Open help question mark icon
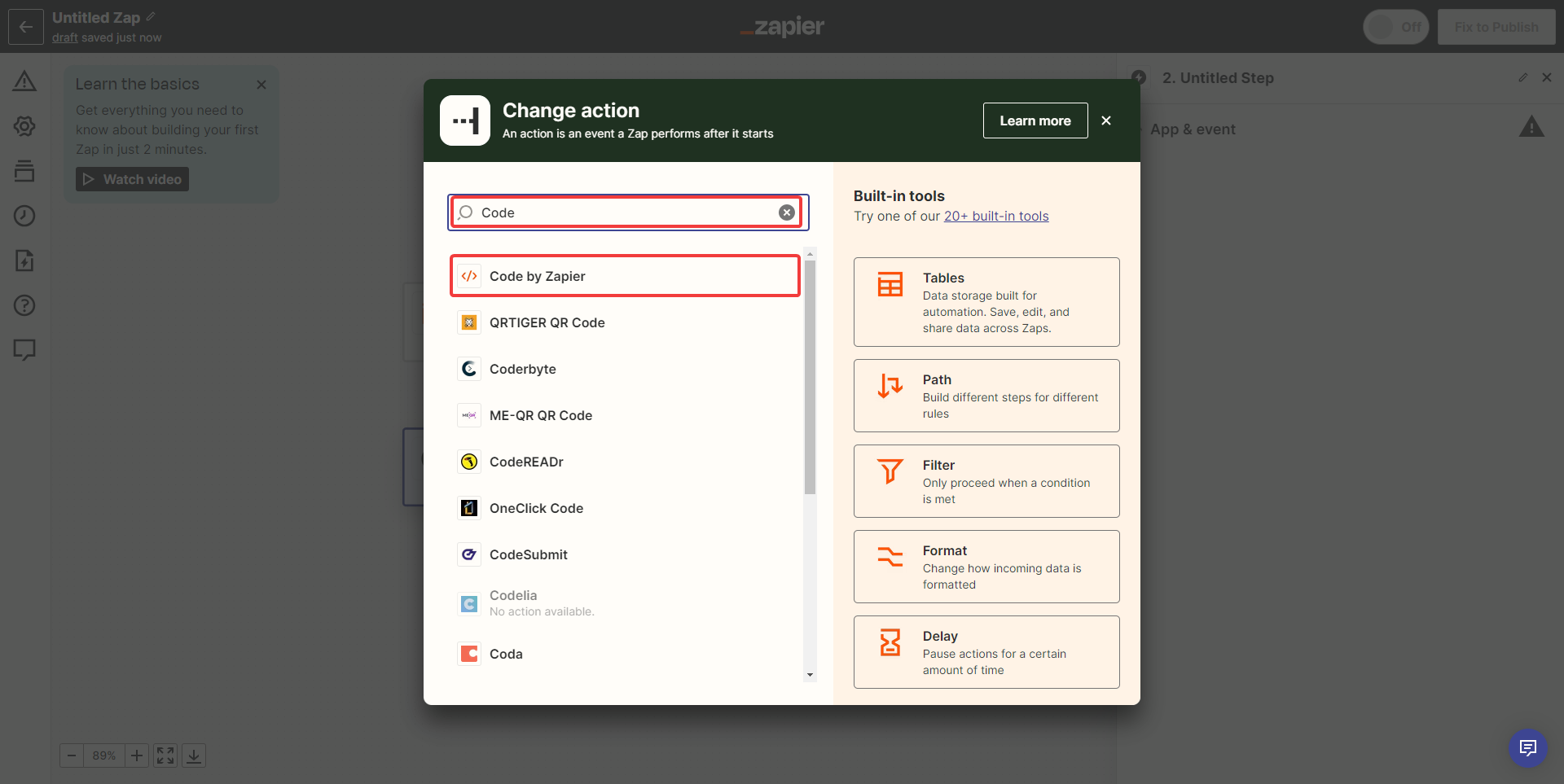This screenshot has width=1564, height=784. [24, 305]
